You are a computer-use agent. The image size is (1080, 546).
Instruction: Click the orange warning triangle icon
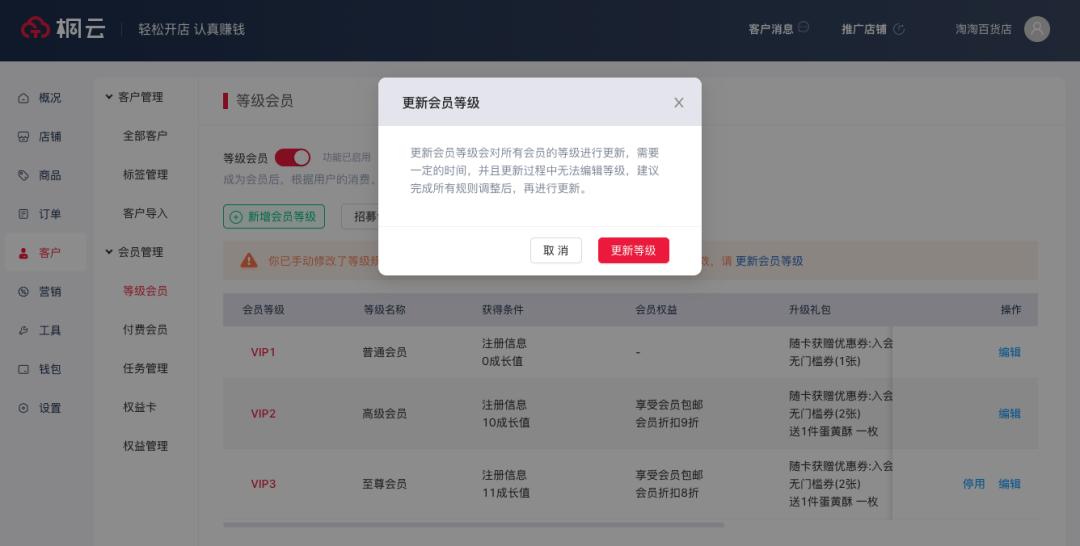tap(249, 260)
